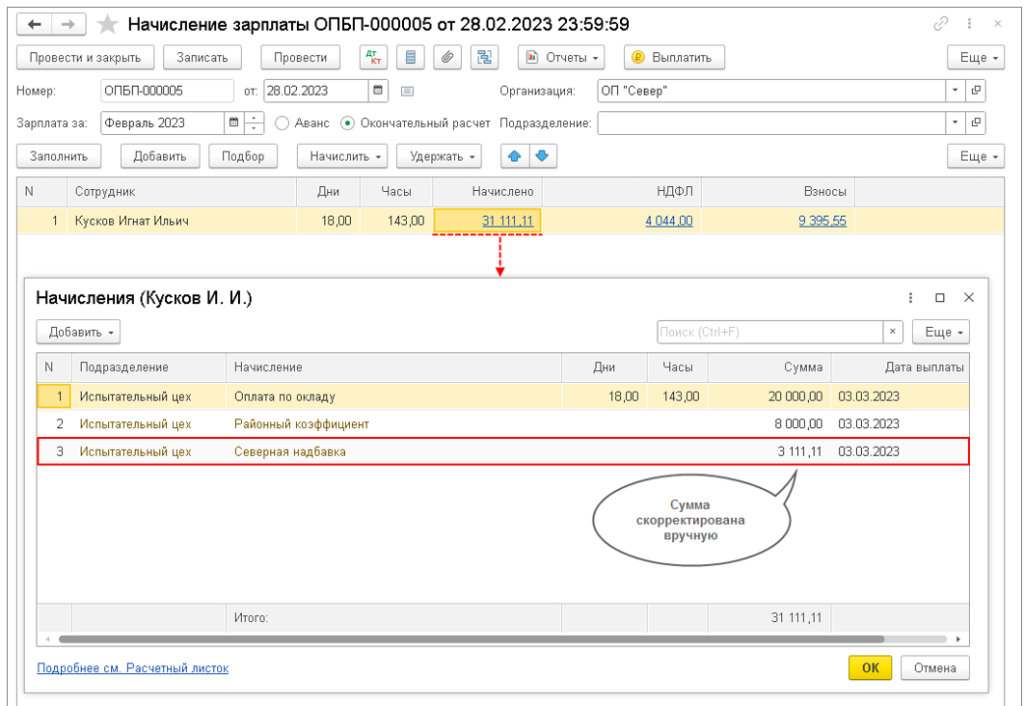Expand the Организация dropdown list
Image resolution: width=1024 pixels, height=706 pixels.
tap(955, 91)
